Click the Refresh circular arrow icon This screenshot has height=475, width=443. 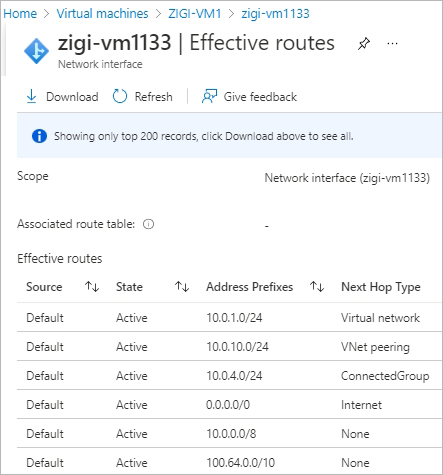pyautogui.click(x=120, y=97)
